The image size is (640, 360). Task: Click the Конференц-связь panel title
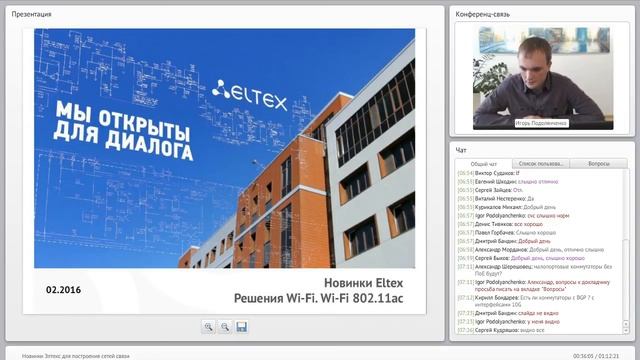[x=482, y=14]
